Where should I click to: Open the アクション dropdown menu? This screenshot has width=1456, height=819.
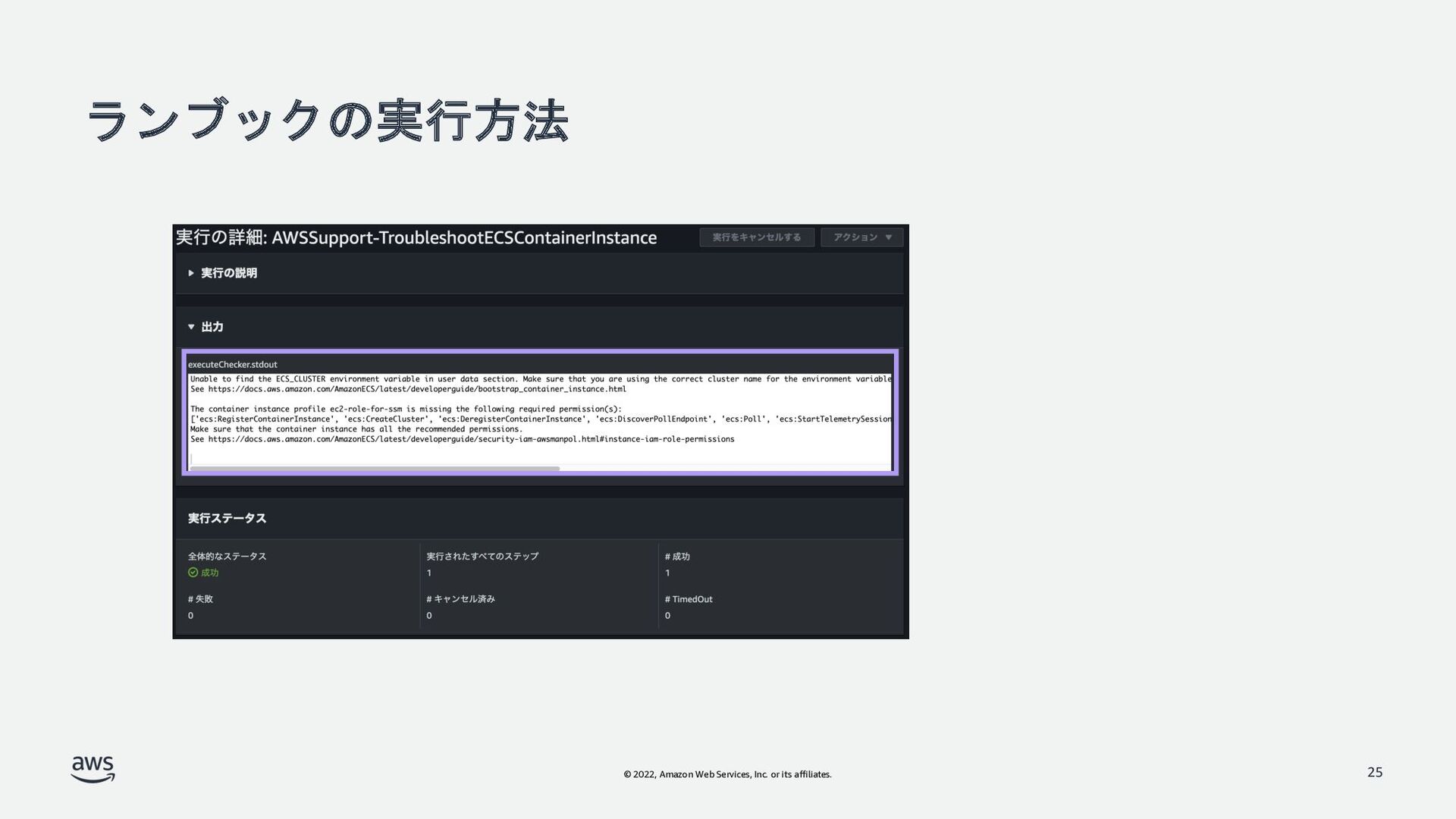click(861, 237)
